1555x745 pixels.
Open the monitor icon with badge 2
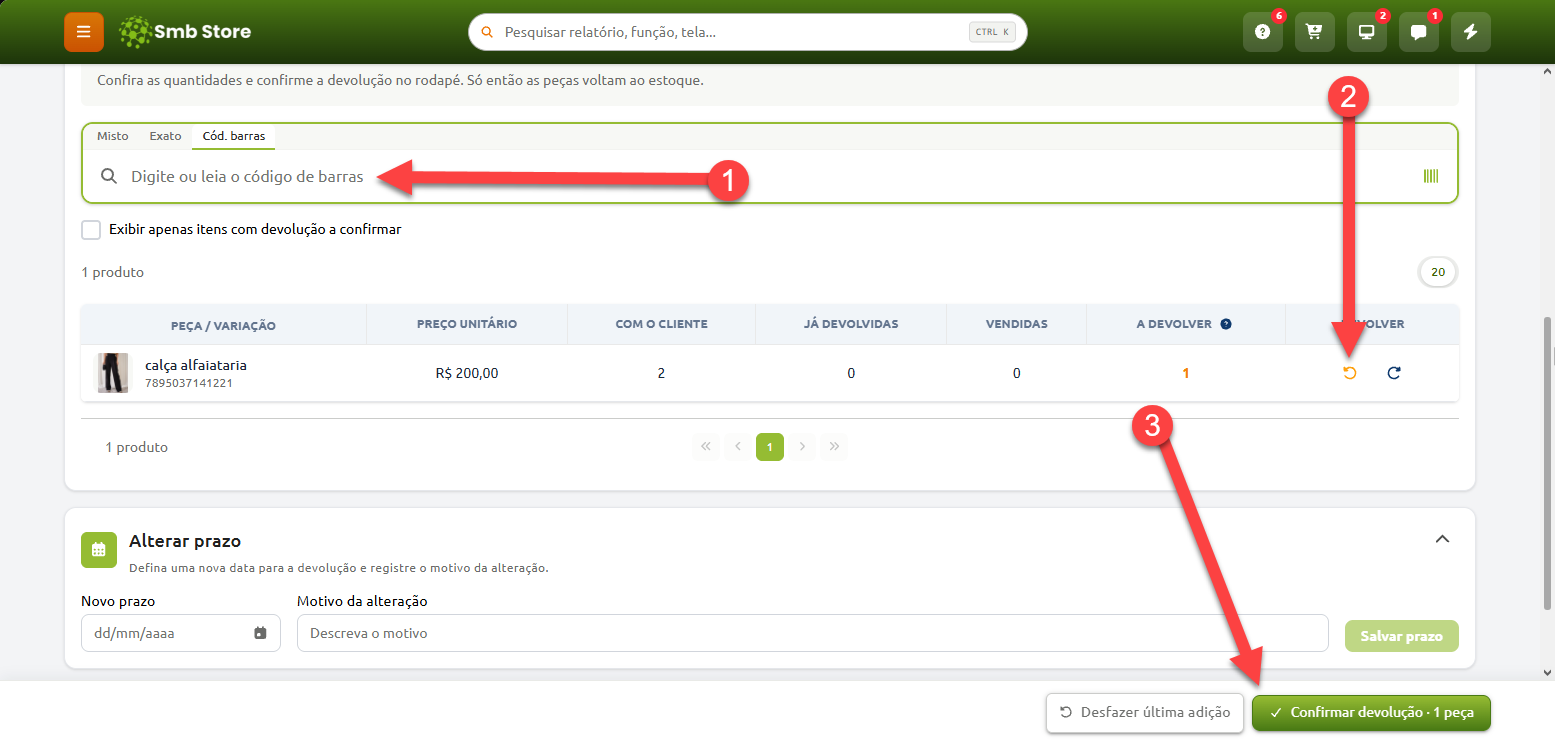[1367, 32]
